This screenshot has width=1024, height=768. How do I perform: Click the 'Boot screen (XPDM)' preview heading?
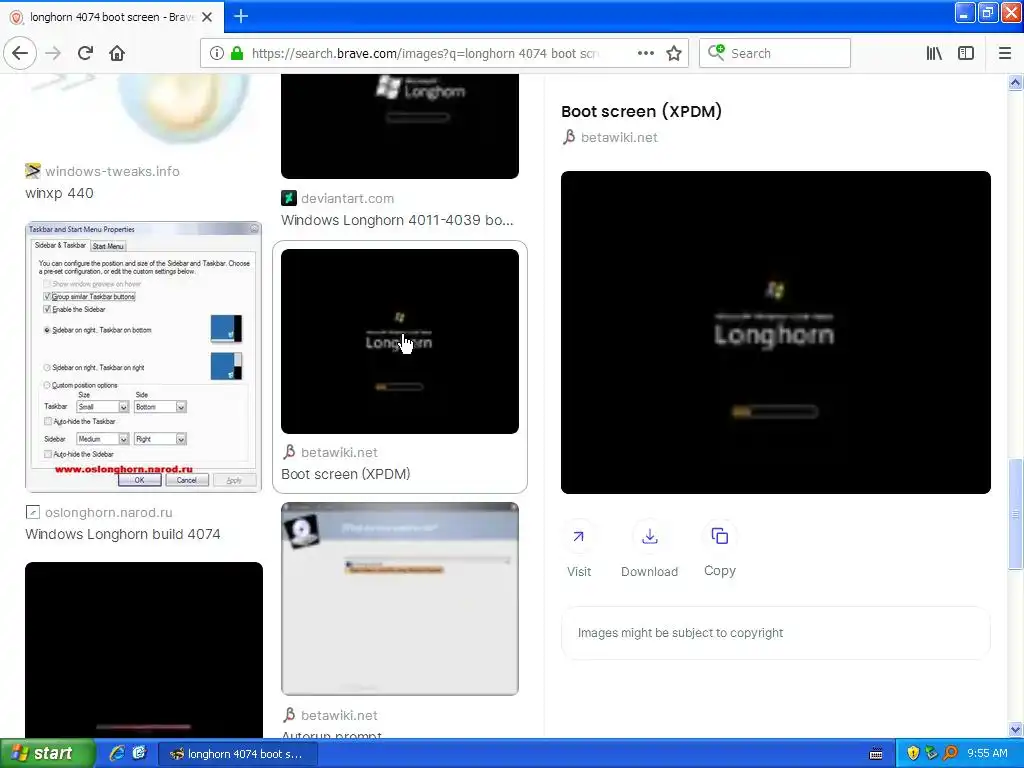pos(641,111)
